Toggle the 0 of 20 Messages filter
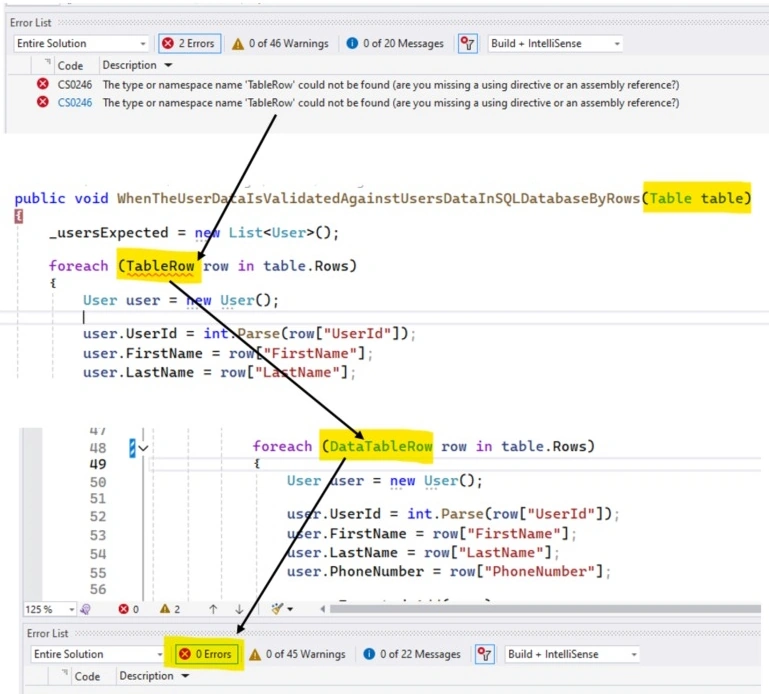 tap(395, 44)
